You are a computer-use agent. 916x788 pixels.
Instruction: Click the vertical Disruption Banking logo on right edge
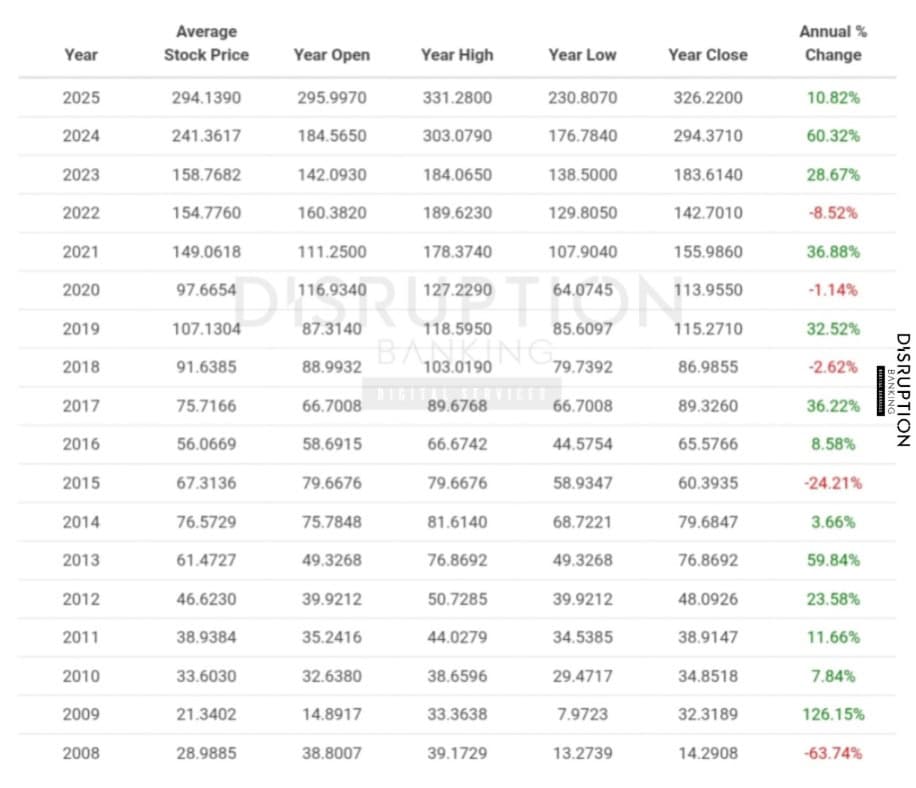point(901,389)
